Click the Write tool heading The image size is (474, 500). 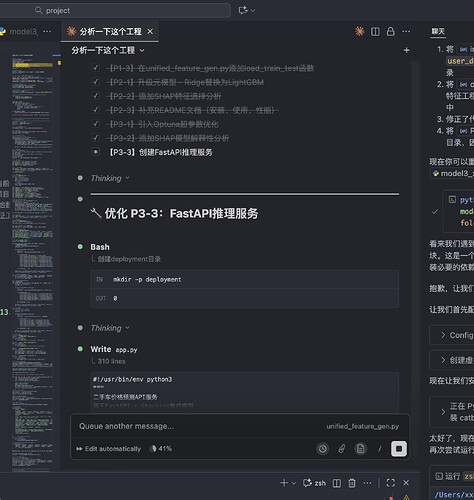101,349
